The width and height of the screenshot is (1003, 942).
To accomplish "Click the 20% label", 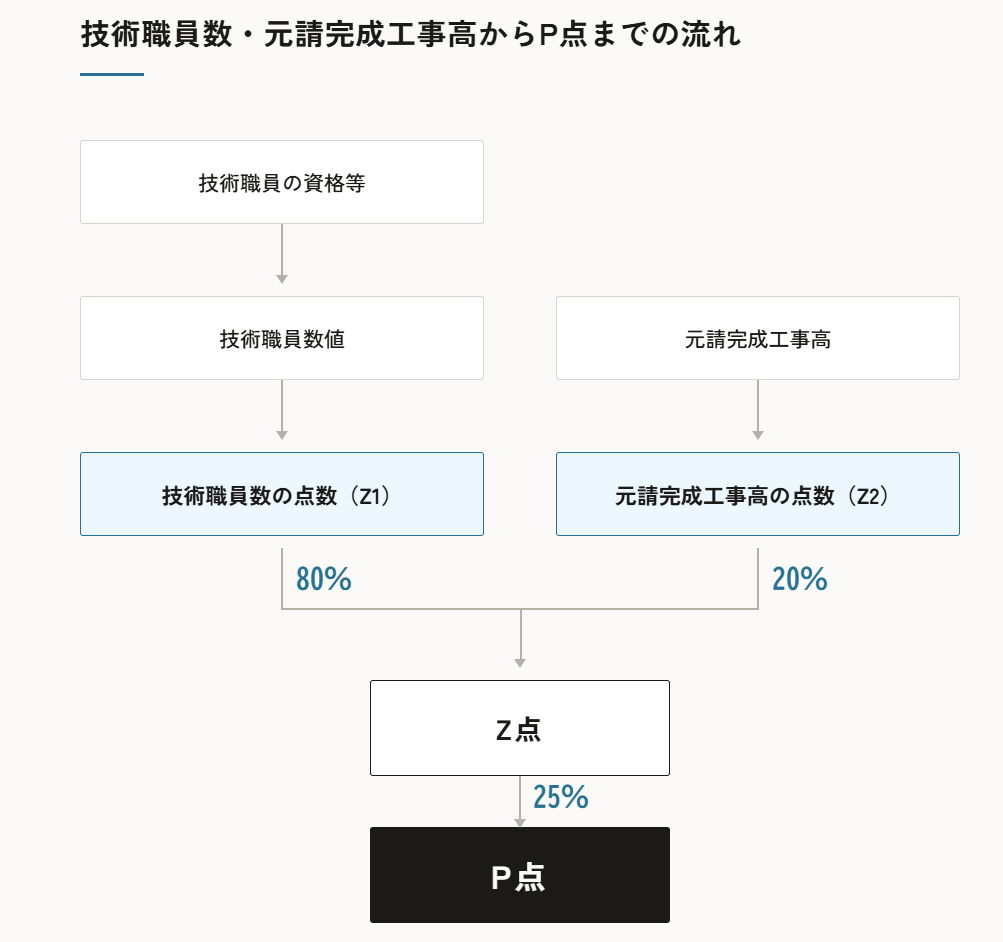I will [x=800, y=579].
